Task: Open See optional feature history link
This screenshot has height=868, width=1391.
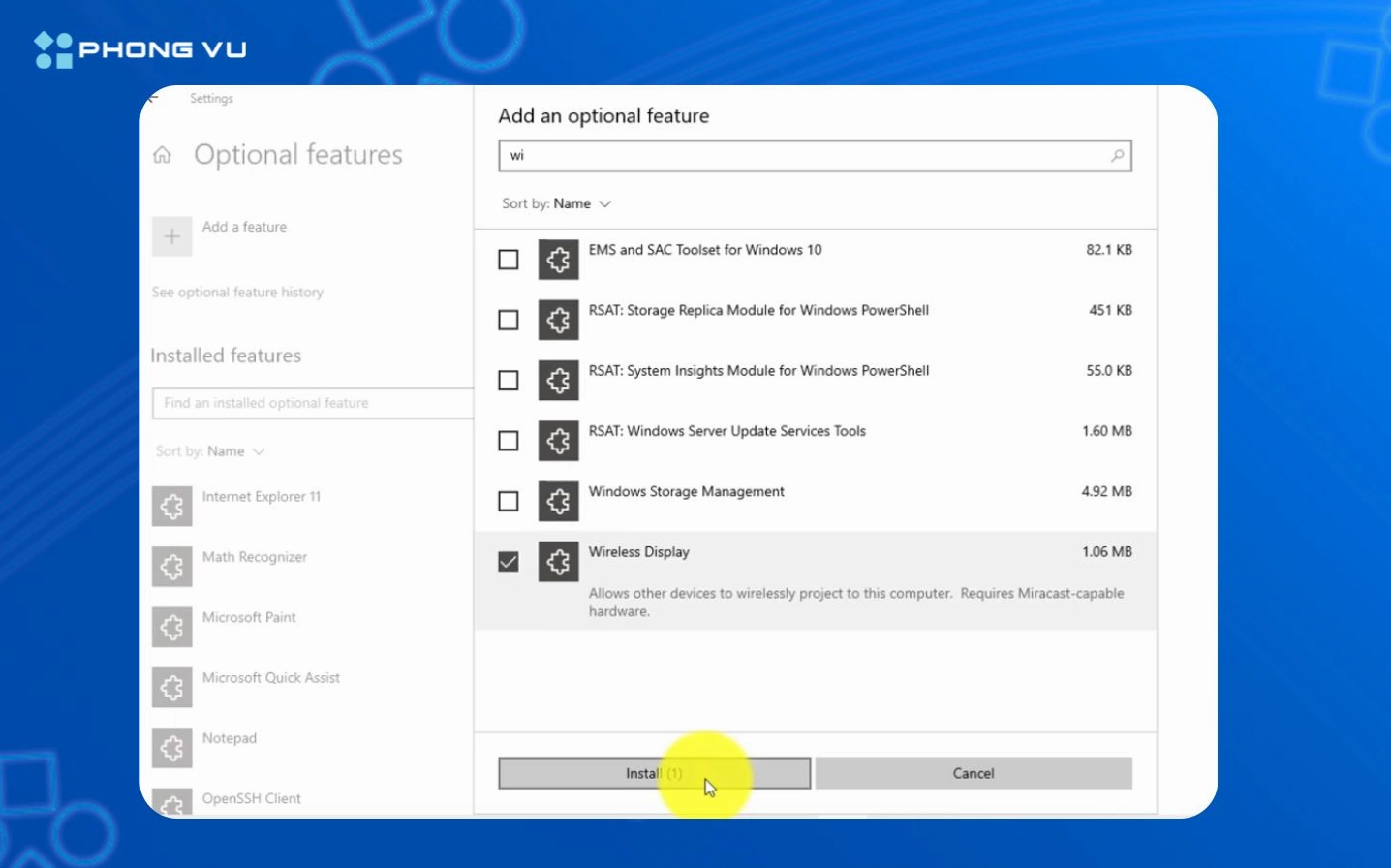Action: pyautogui.click(x=237, y=293)
